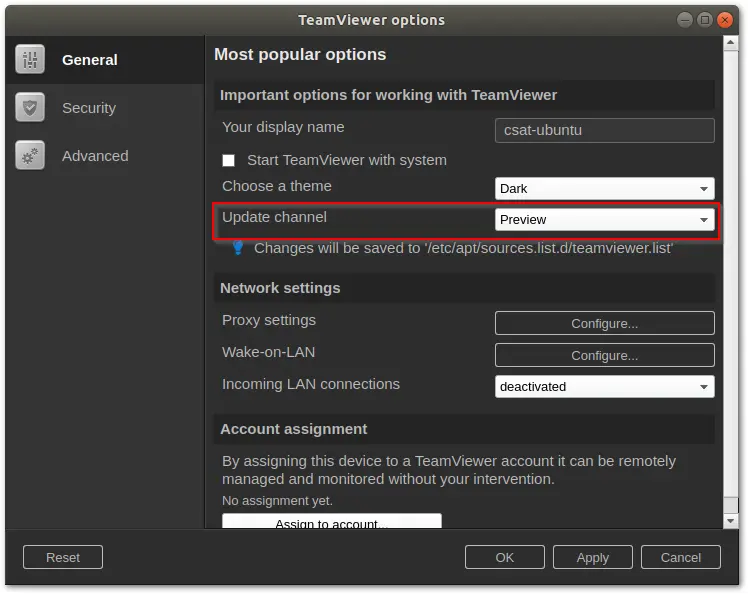Close the TeamViewer options window
This screenshot has width=748, height=594.
pos(725,20)
